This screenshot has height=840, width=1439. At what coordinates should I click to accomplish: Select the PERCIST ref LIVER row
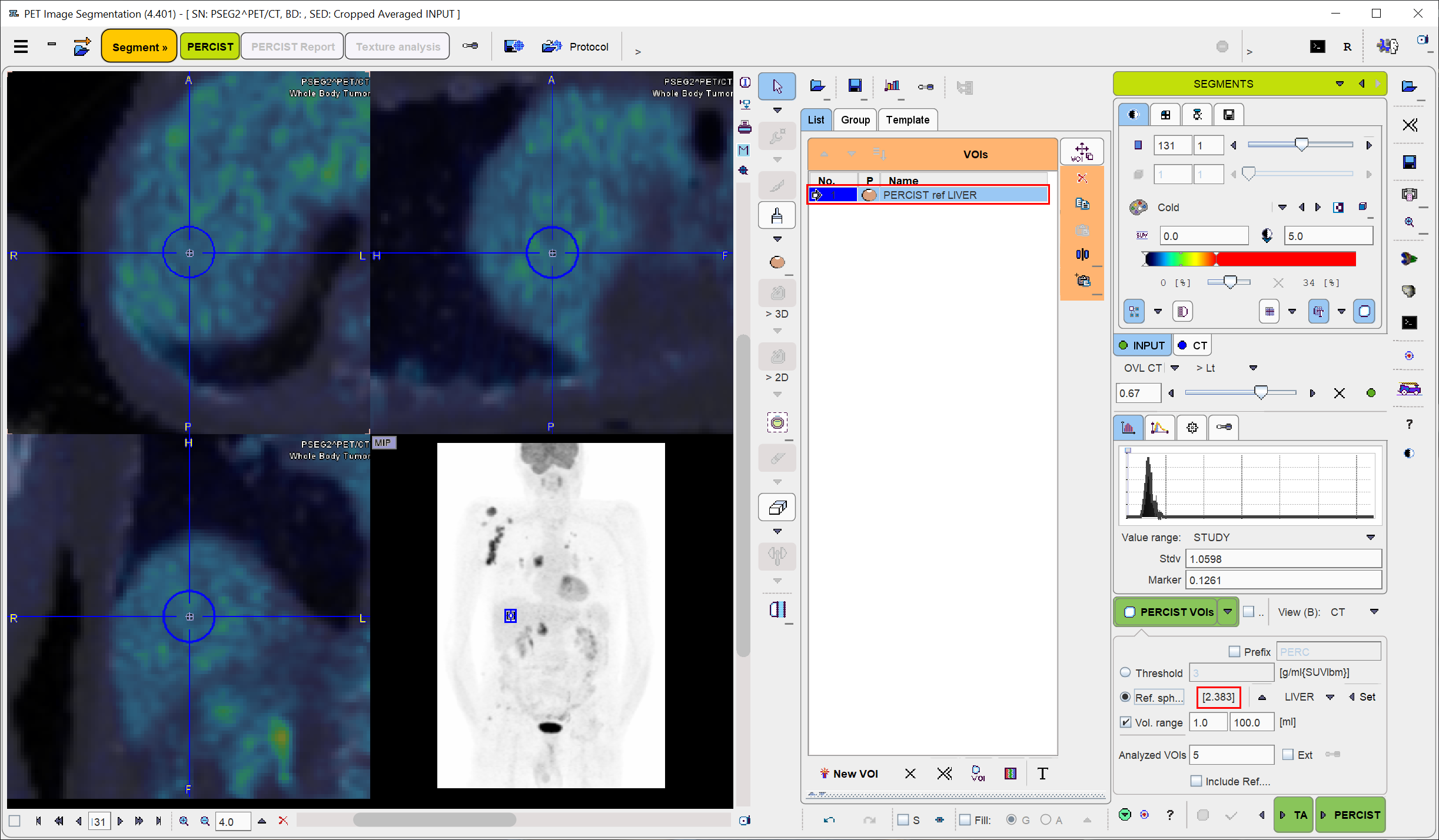click(928, 195)
